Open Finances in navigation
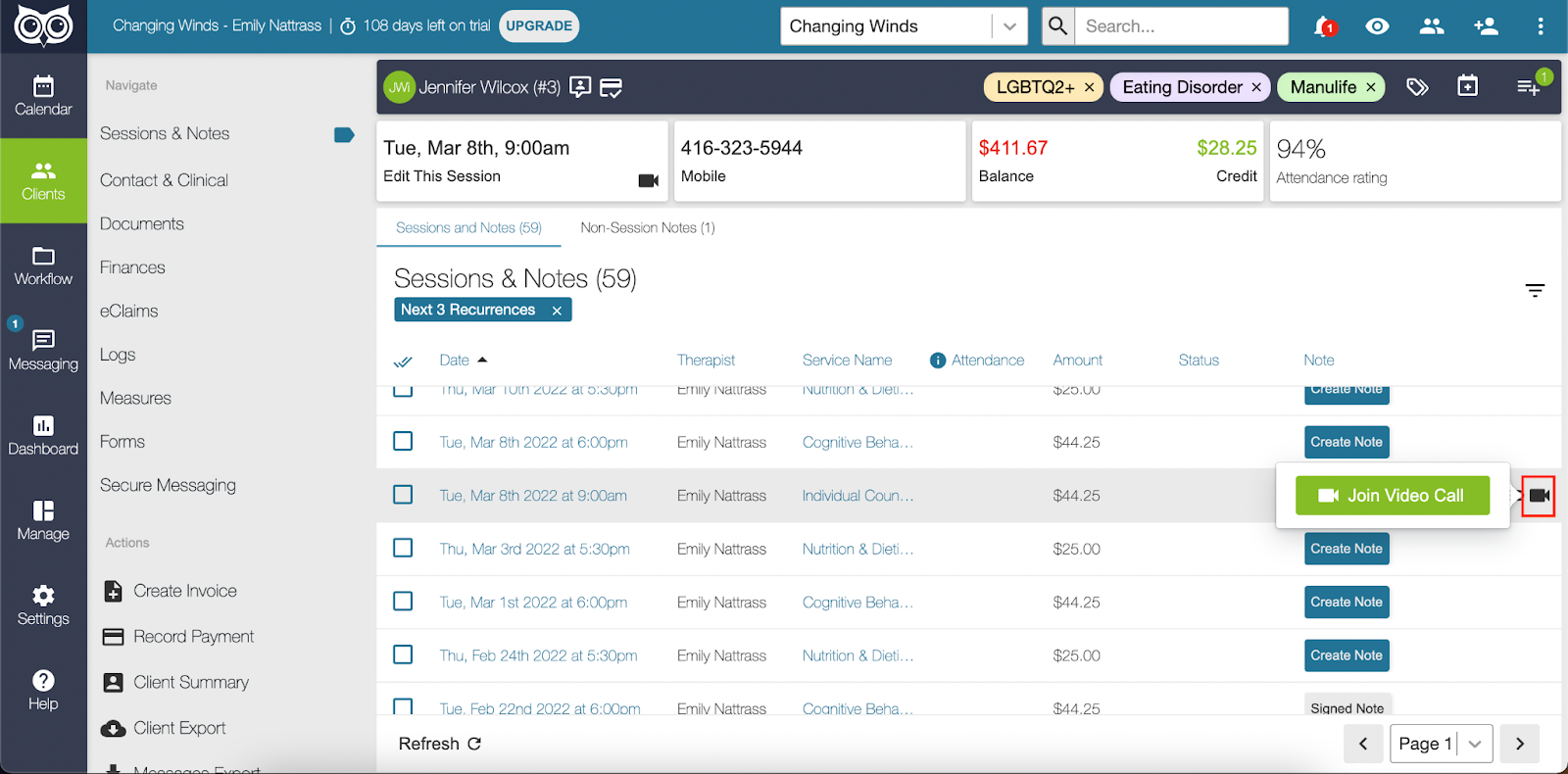The image size is (1568, 774). click(x=132, y=267)
